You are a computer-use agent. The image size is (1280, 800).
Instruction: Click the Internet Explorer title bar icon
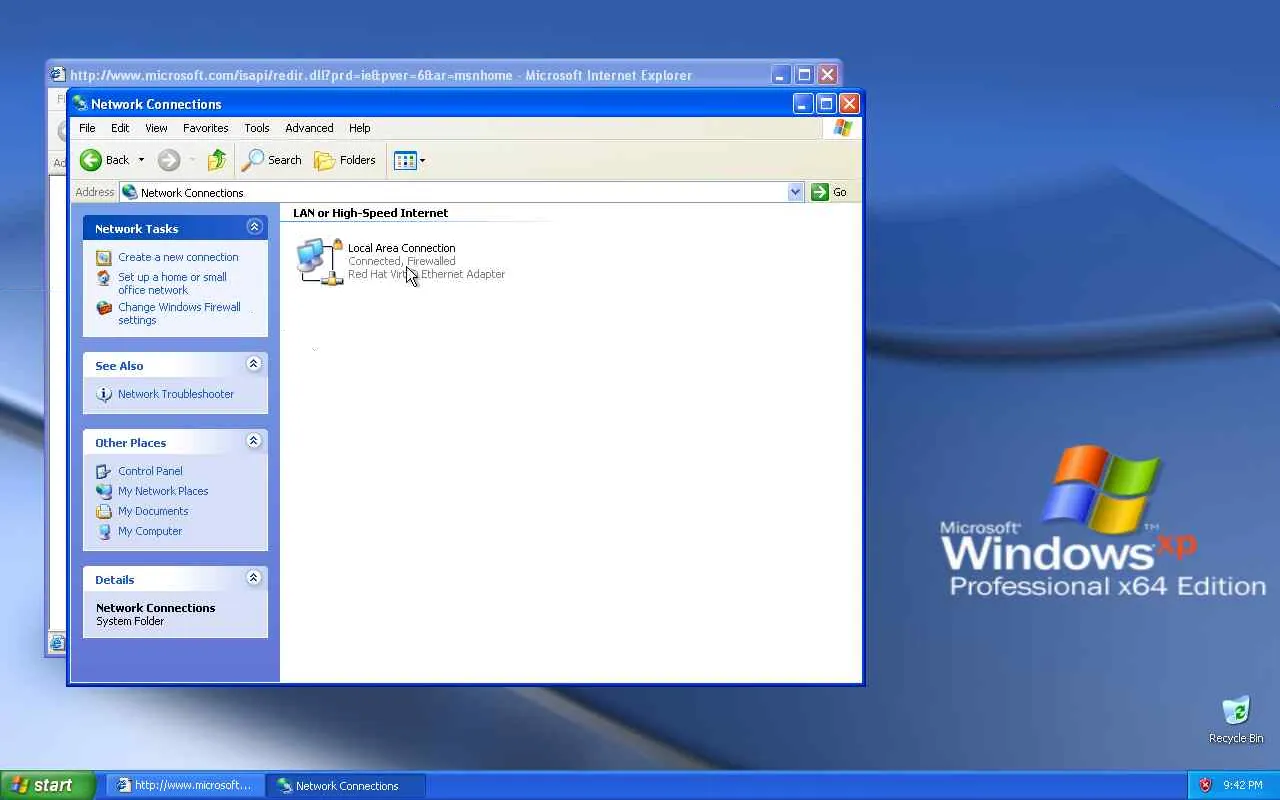coord(58,74)
